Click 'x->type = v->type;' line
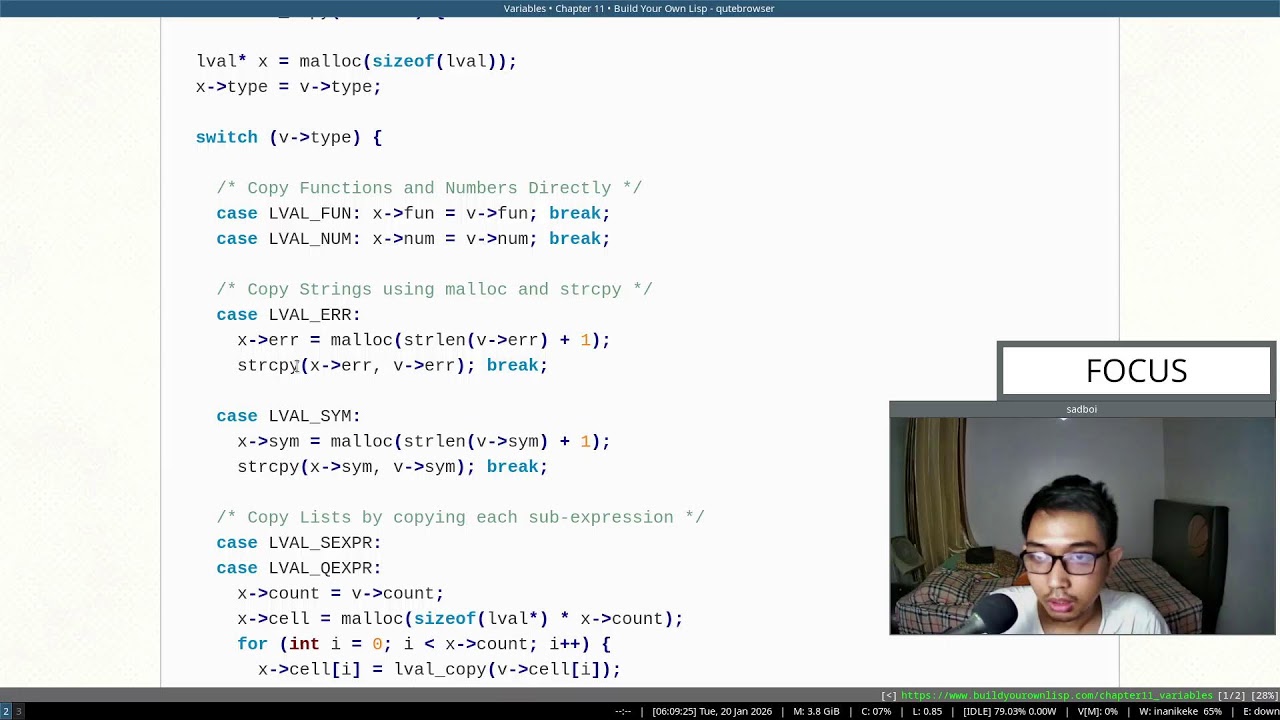 click(288, 86)
